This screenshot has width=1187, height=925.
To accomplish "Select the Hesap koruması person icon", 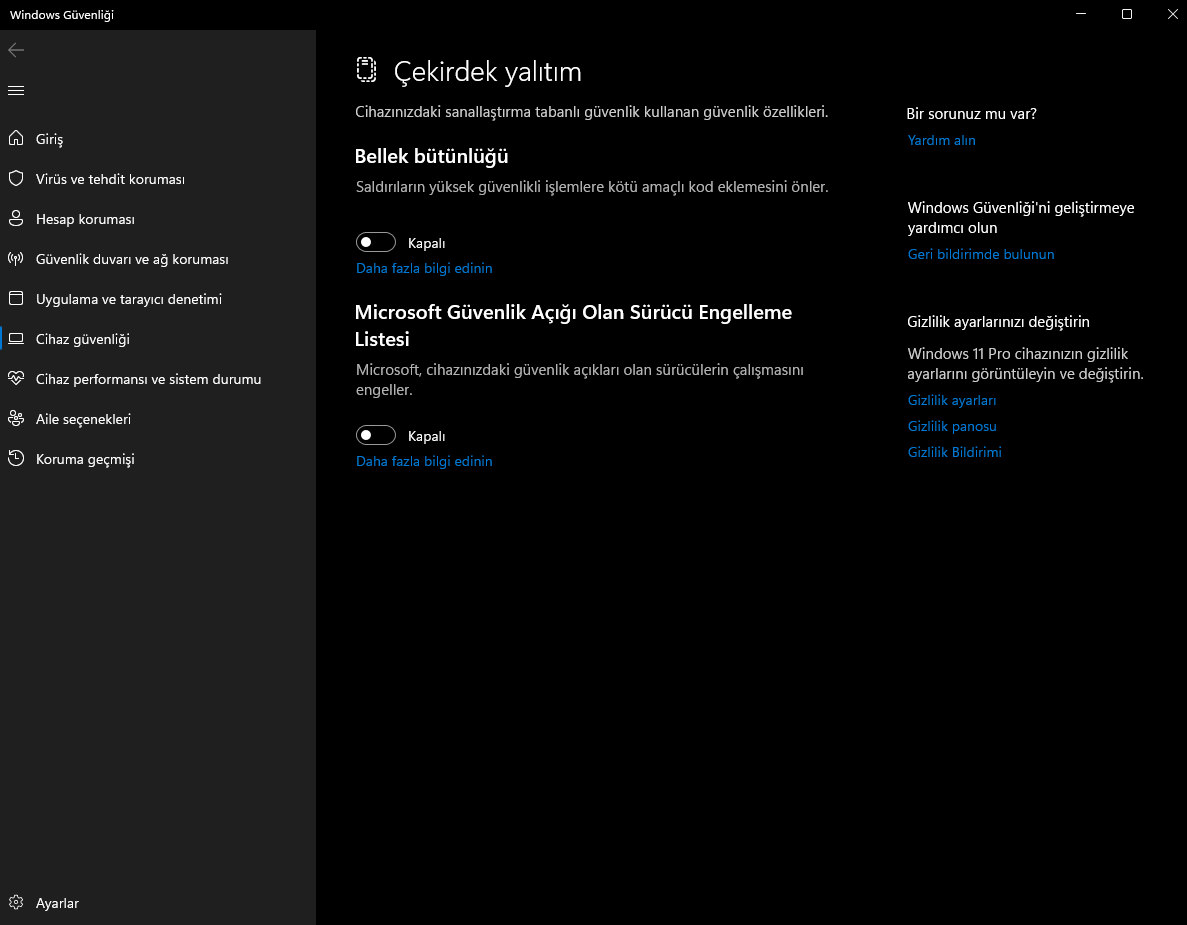I will (x=16, y=219).
